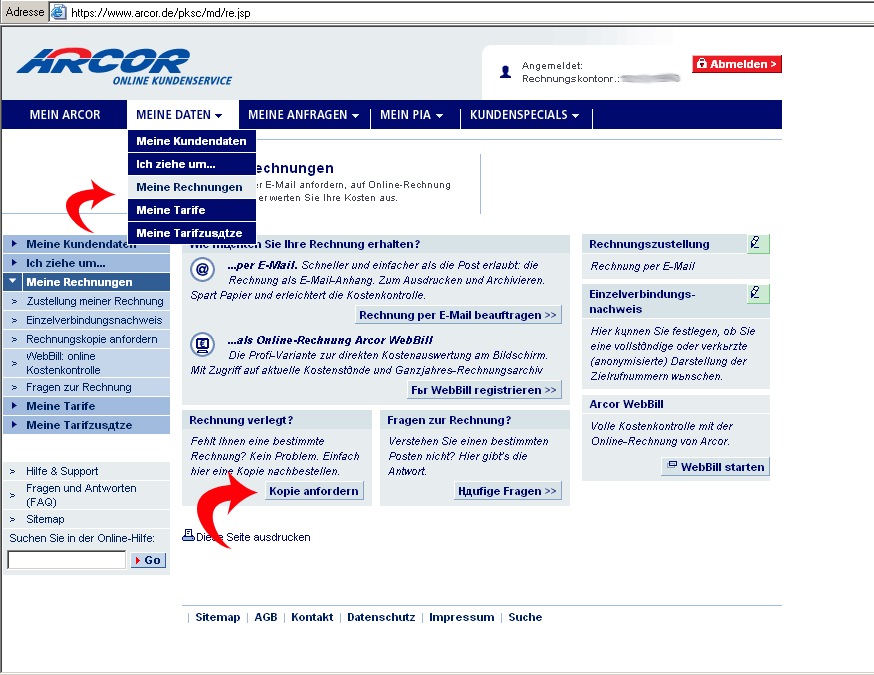Click edit icon next to Rechnungszustellung
The height and width of the screenshot is (675, 874).
758,243
